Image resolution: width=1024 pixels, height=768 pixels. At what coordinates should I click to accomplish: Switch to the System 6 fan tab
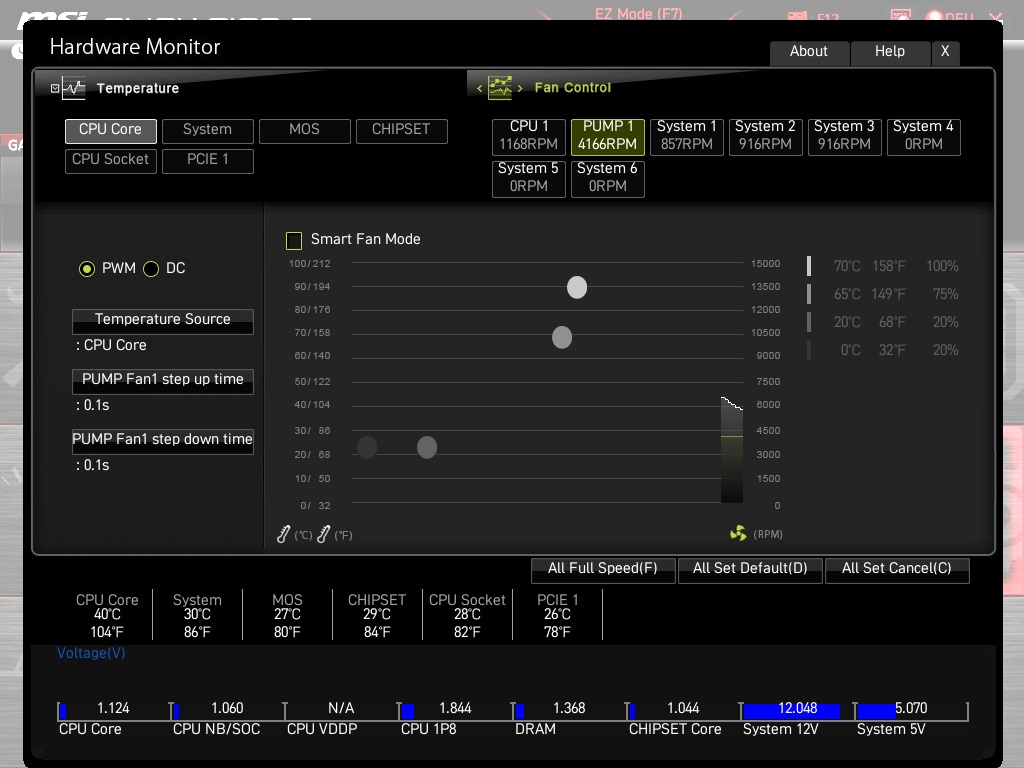[607, 178]
